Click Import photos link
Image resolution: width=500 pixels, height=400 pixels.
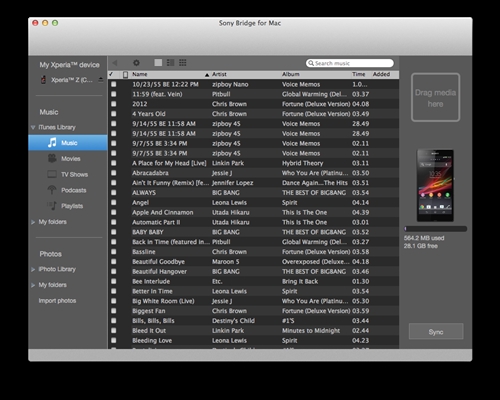[57, 301]
